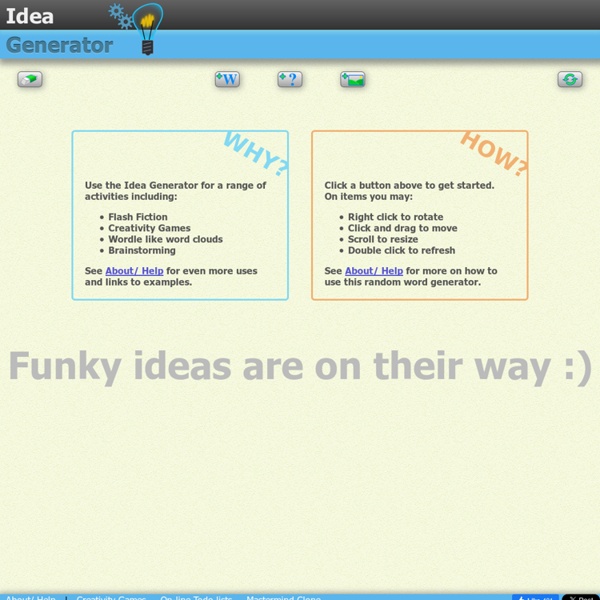
Task: Click the "Funky ideas are on their way" text
Action: coord(300,367)
